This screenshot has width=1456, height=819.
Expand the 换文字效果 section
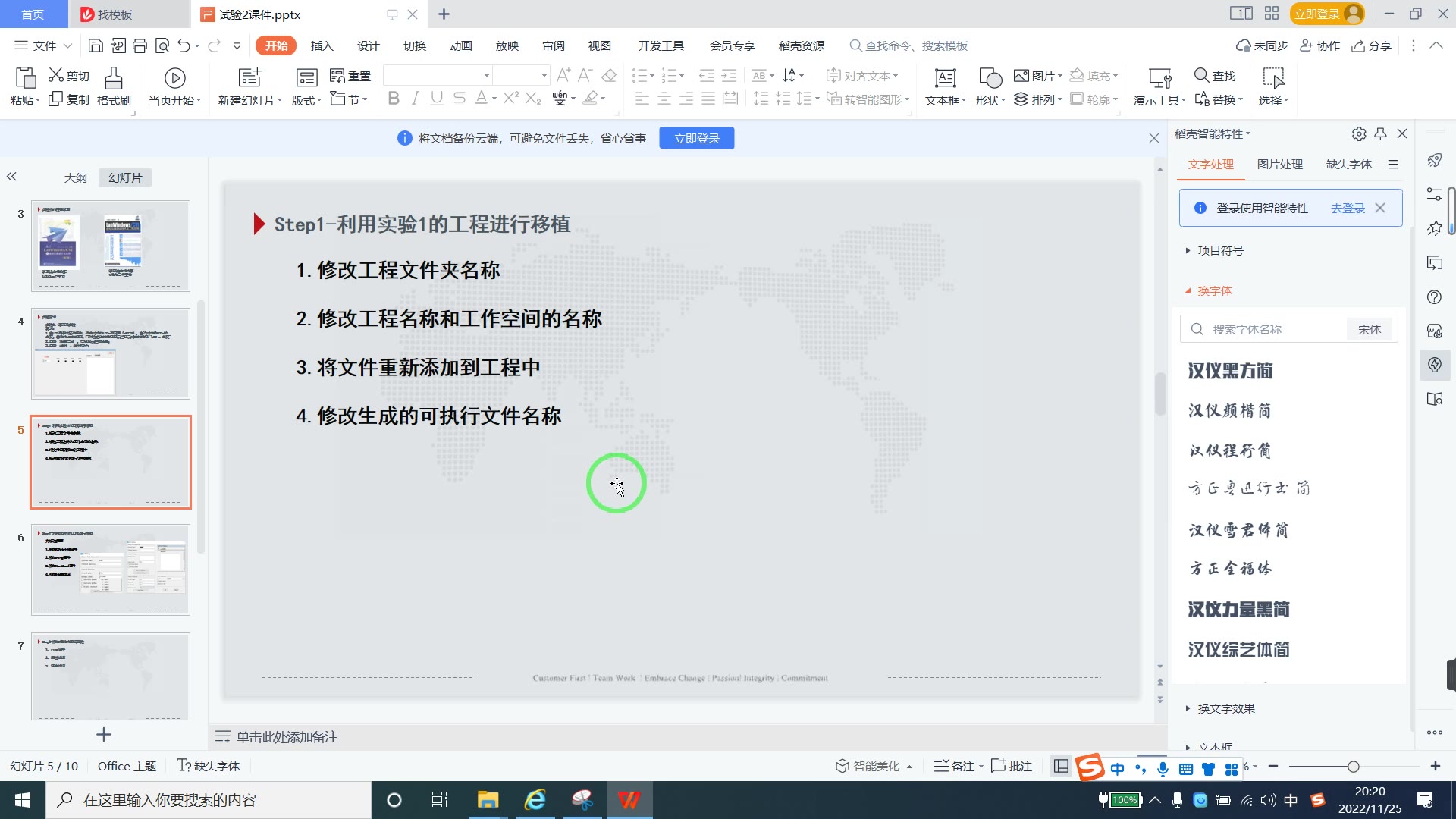coord(1225,708)
